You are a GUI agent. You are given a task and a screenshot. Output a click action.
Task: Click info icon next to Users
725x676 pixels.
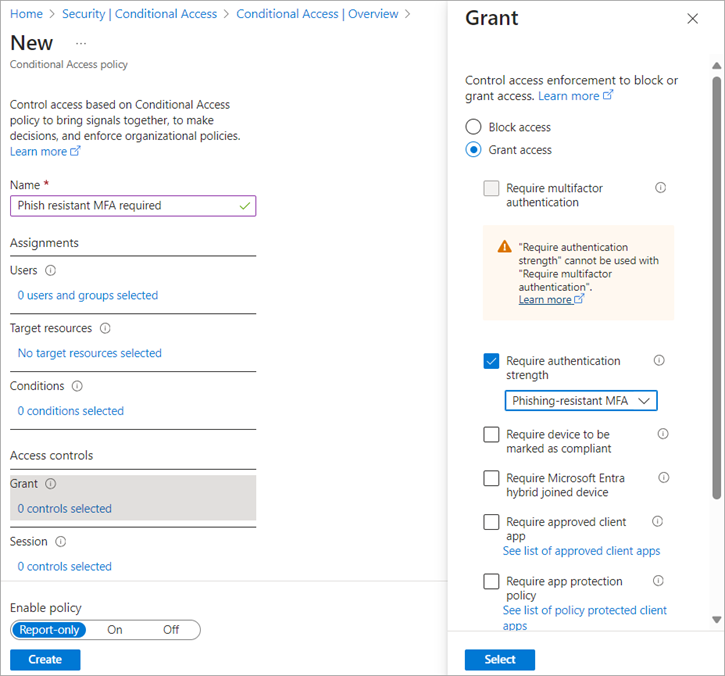click(x=51, y=270)
